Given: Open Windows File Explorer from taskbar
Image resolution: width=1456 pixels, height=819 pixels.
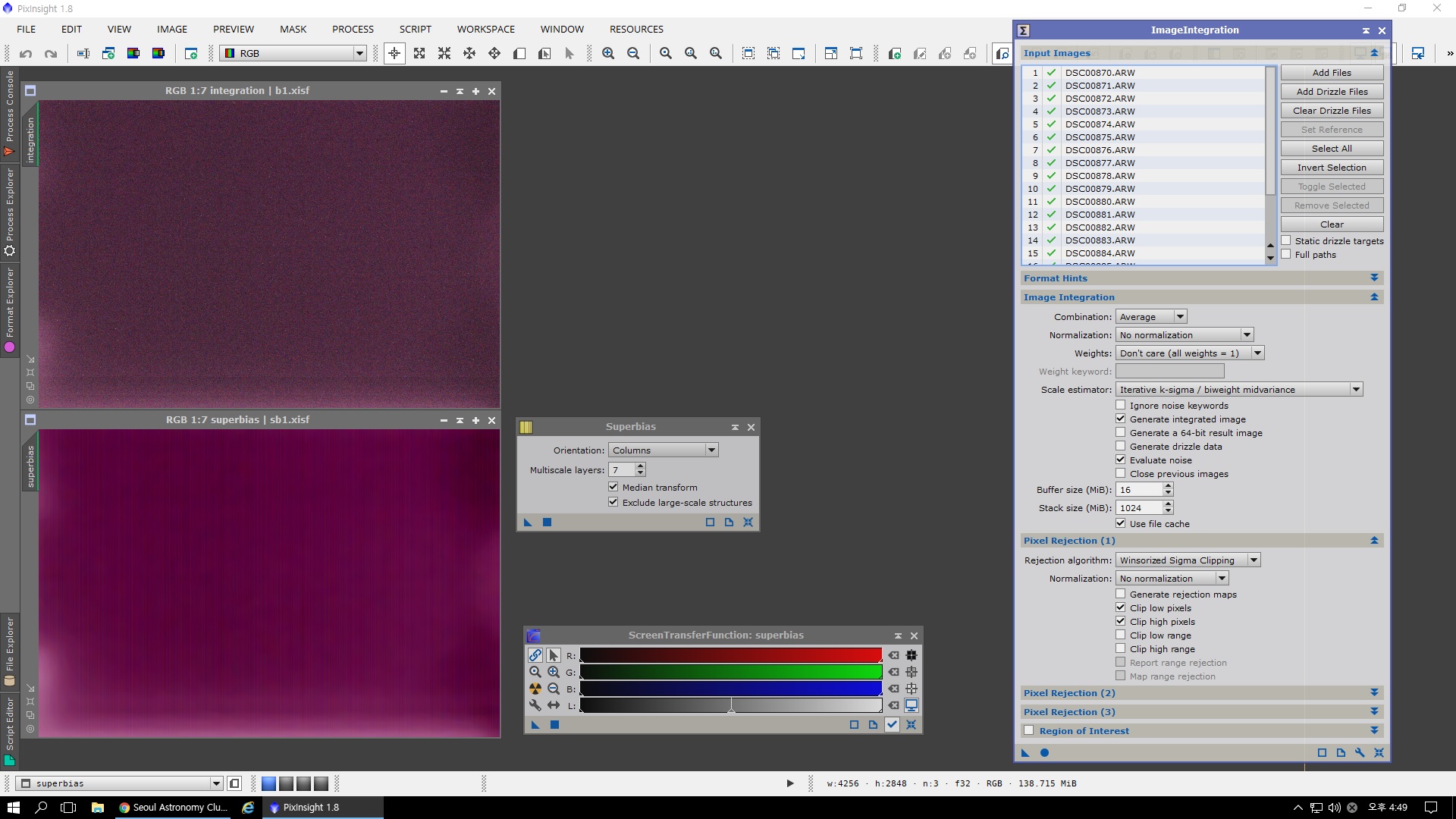Looking at the screenshot, I should (x=97, y=808).
